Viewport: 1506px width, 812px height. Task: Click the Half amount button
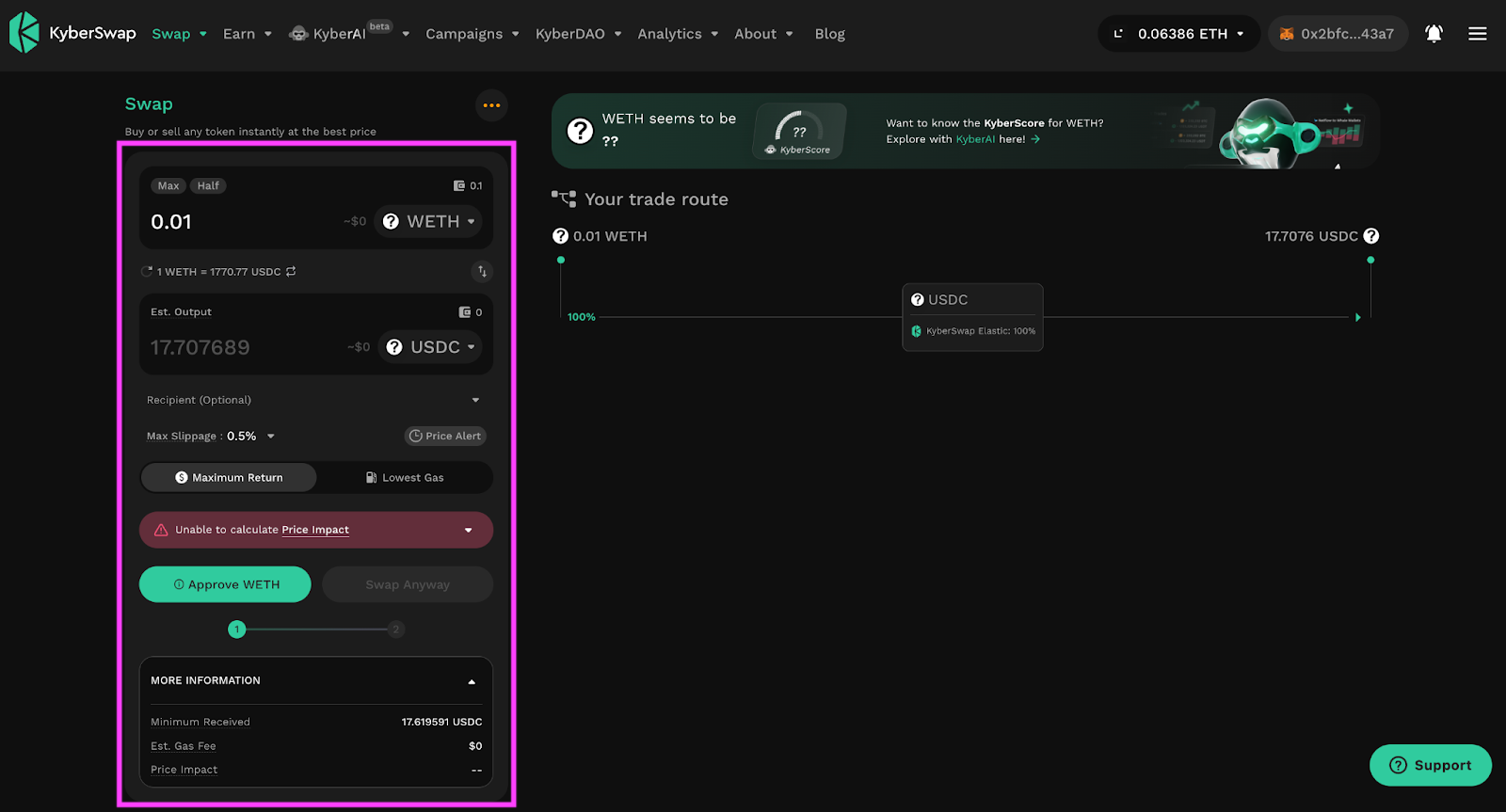point(208,186)
